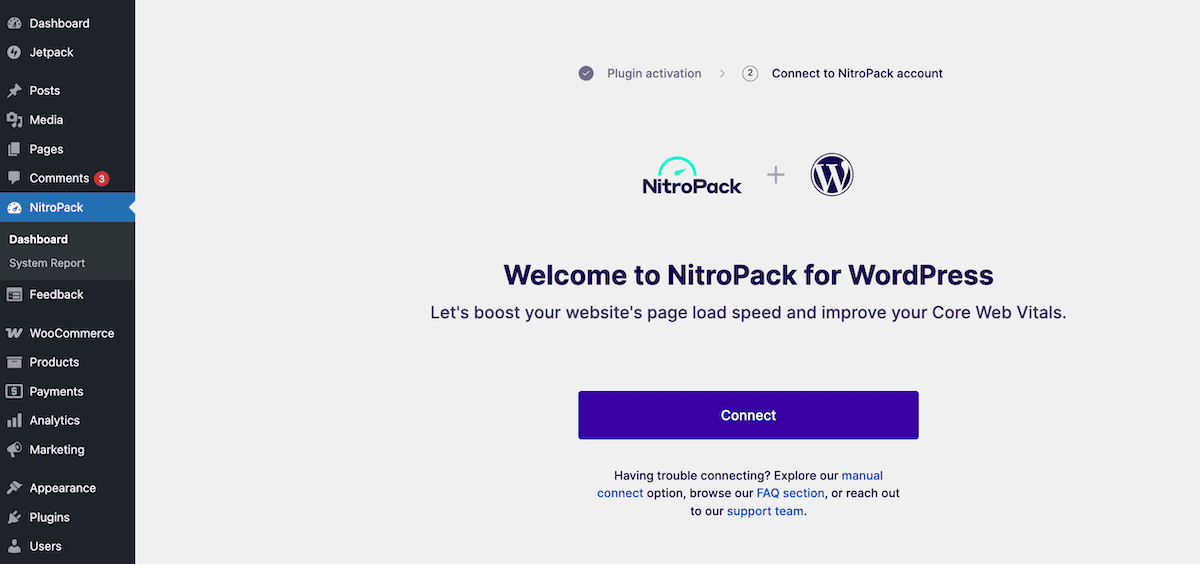This screenshot has width=1200, height=564.
Task: Click the breadcrumb chevron between the steps
Action: (722, 74)
